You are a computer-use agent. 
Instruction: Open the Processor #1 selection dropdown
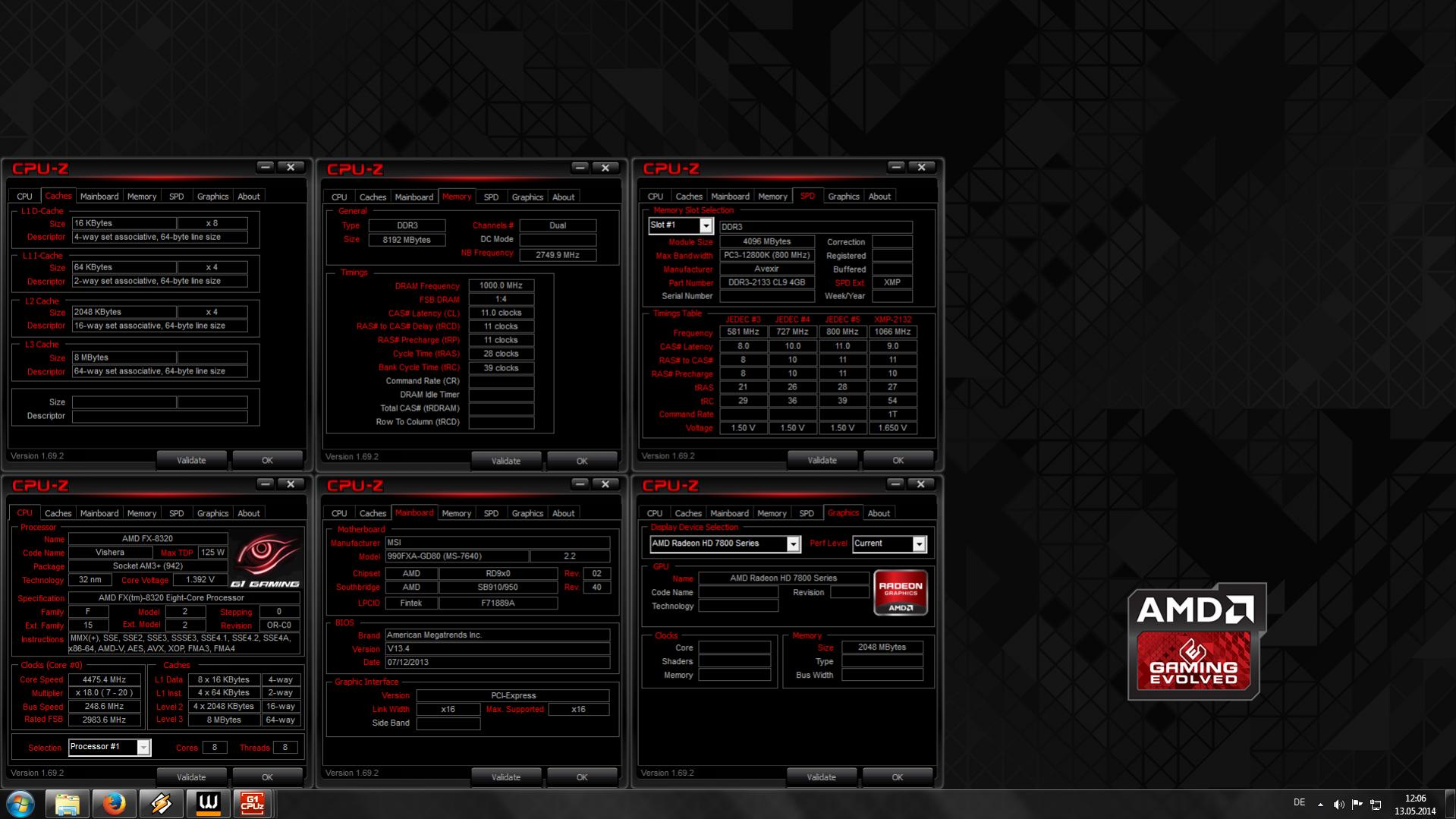(143, 747)
